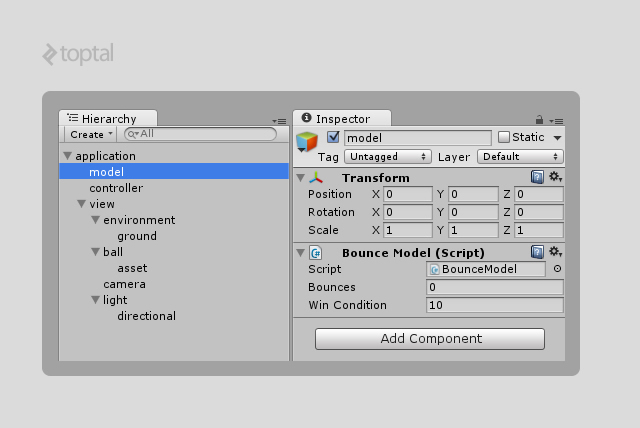This screenshot has height=428, width=640.
Task: Open the Bounce Model script gear menu
Action: tap(555, 252)
